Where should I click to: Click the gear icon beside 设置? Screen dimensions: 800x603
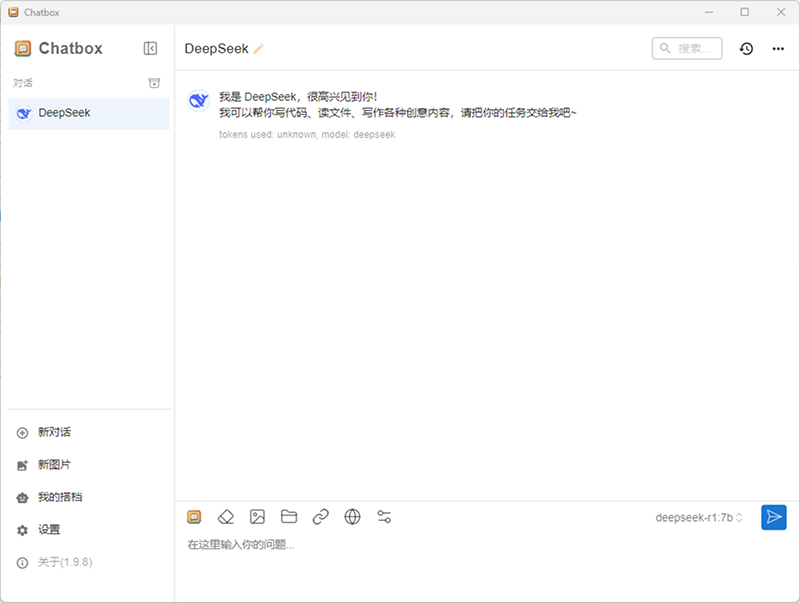click(22, 531)
